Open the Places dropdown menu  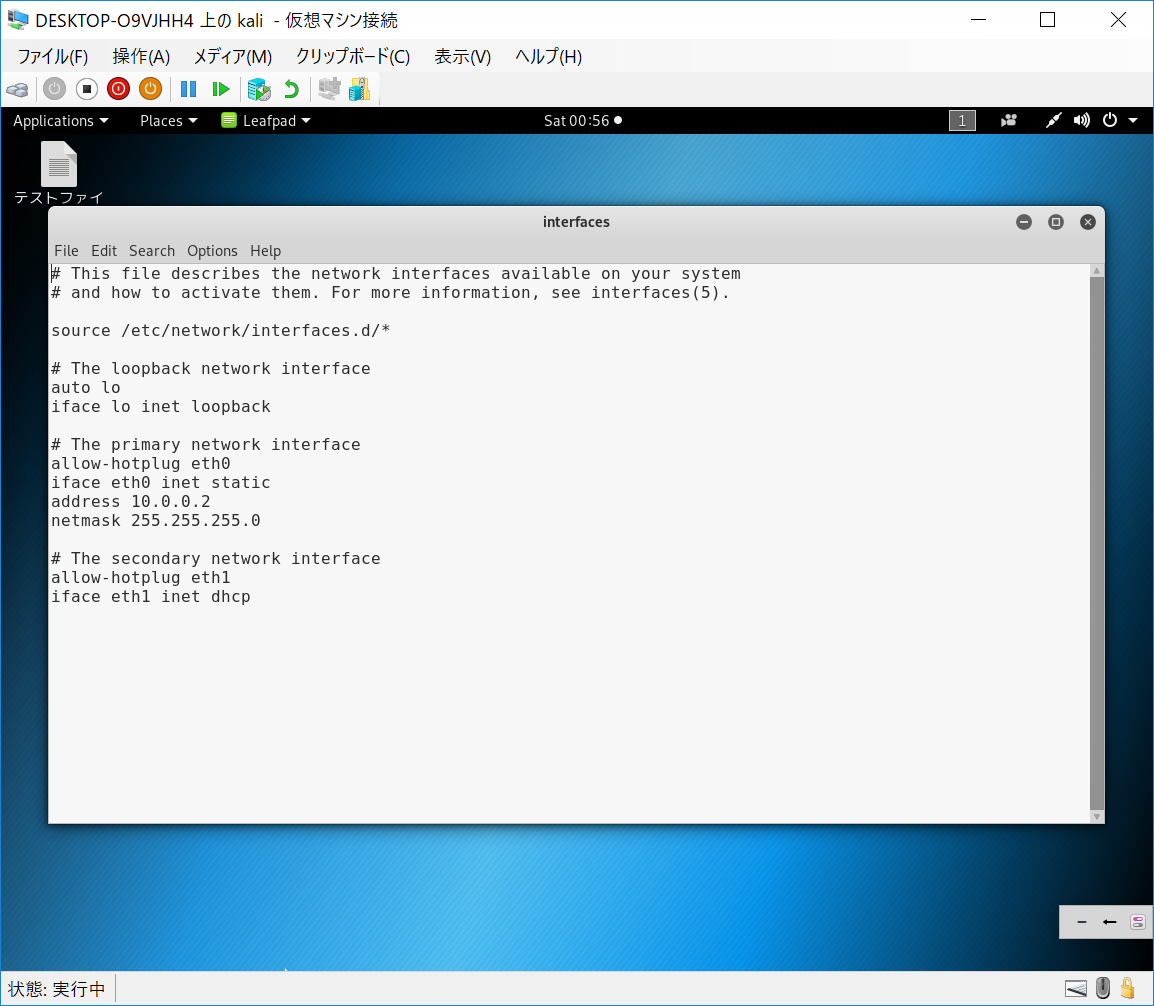point(168,121)
